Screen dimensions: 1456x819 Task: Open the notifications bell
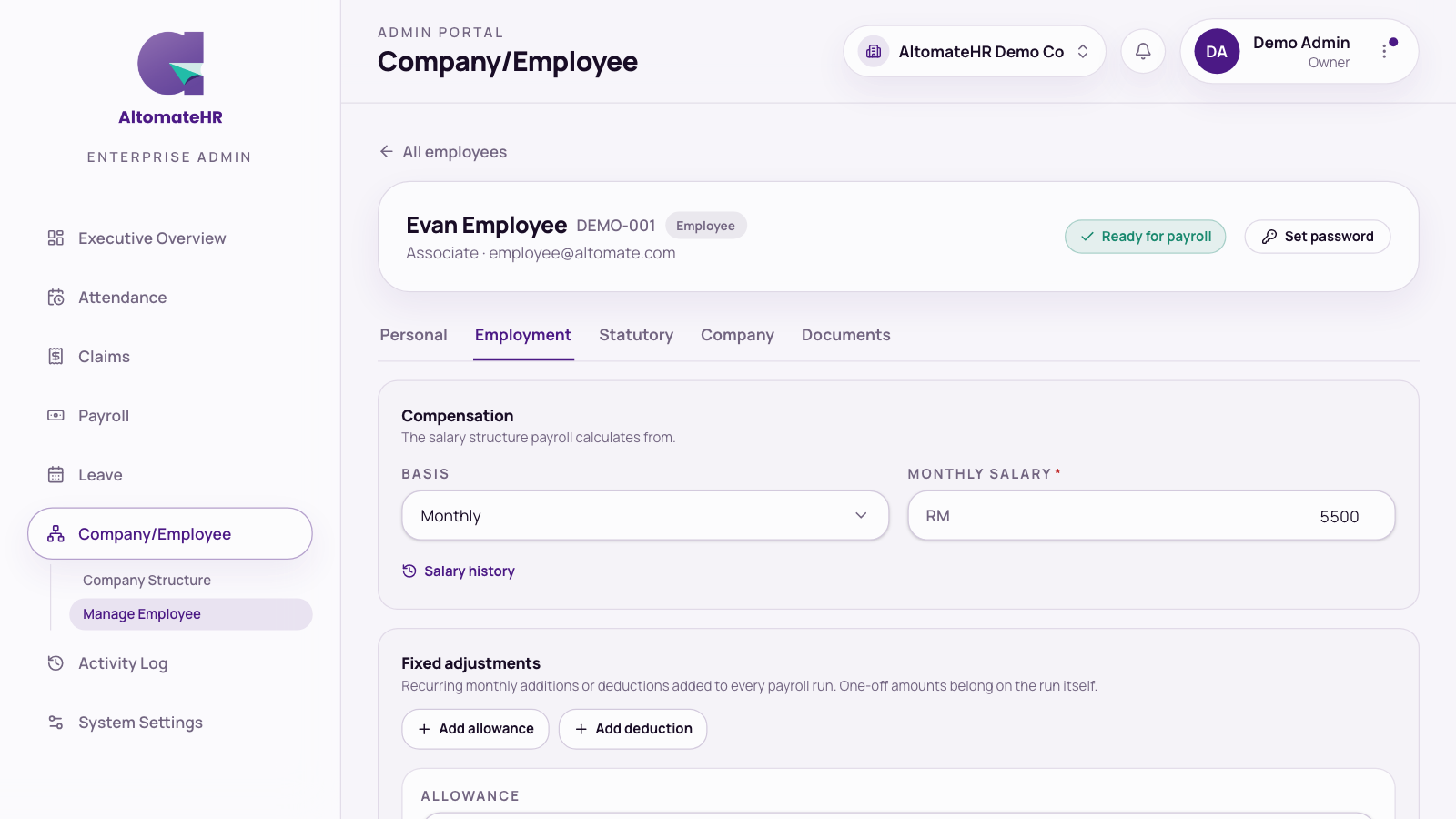(x=1143, y=52)
